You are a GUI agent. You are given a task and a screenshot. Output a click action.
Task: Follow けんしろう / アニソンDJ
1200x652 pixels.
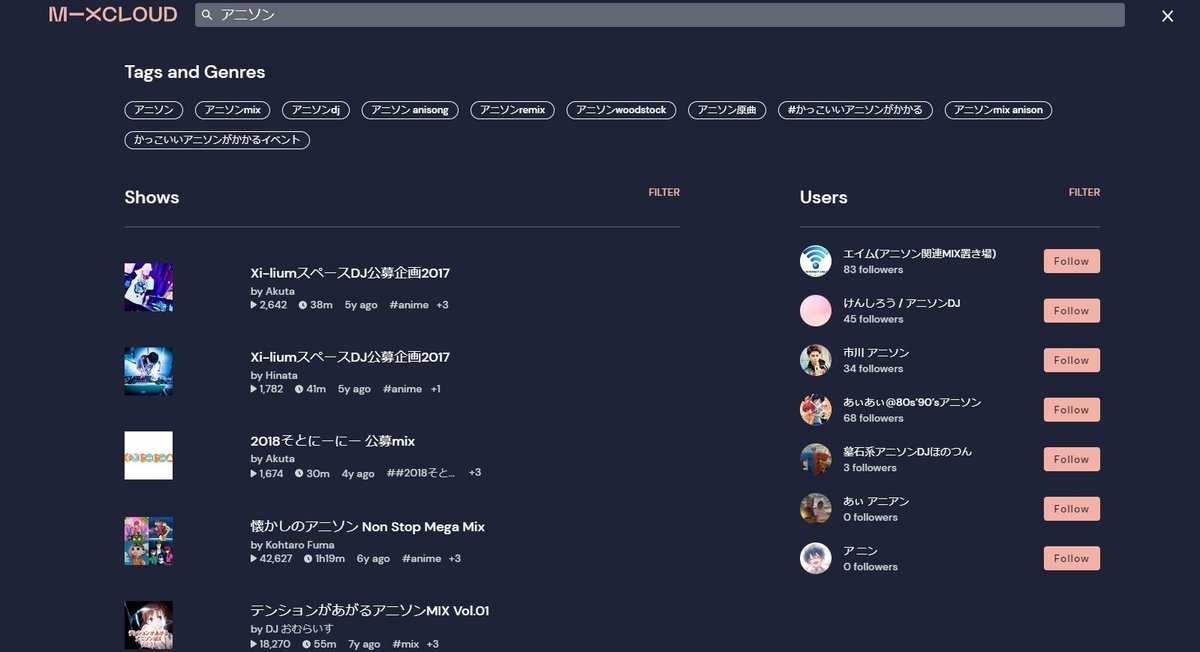(1070, 310)
